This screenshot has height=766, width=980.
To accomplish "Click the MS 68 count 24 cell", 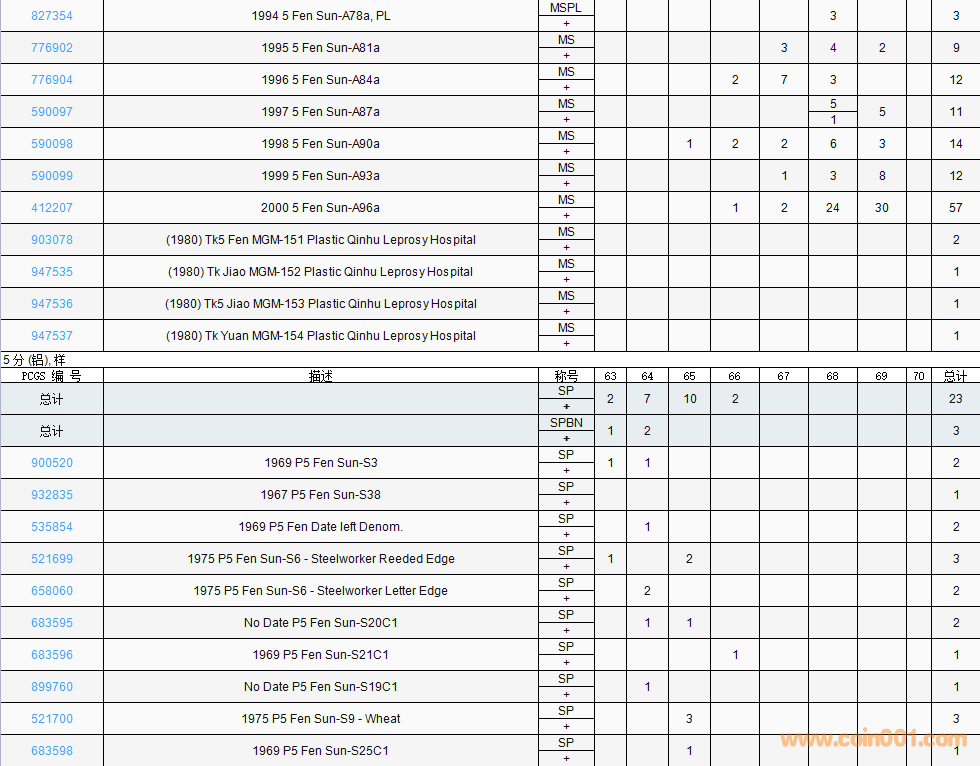I will point(832,207).
